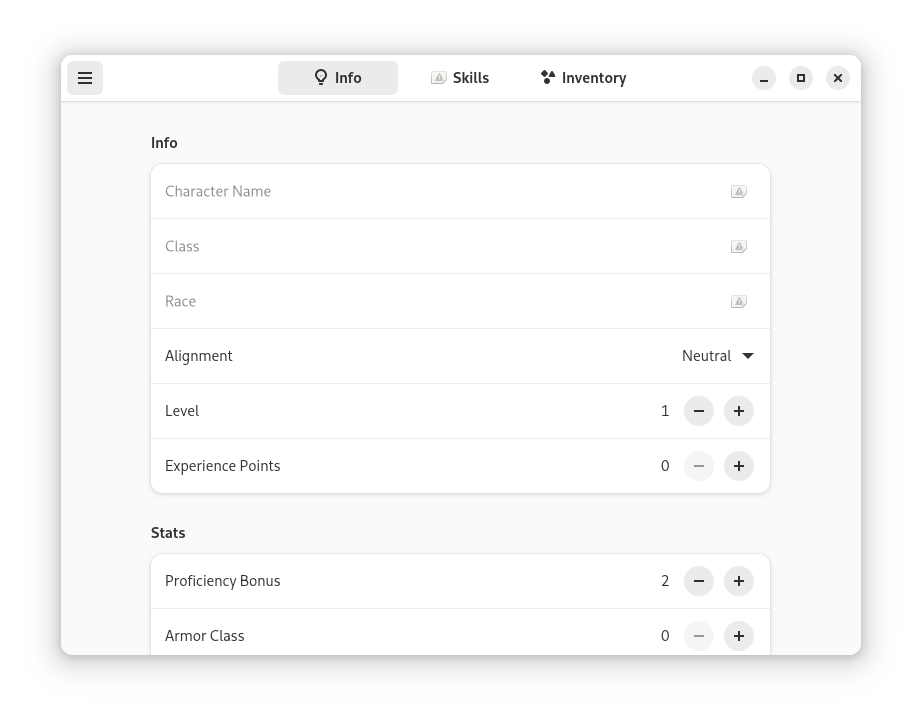The image size is (922, 722).
Task: Focus the Character Name text field
Action: 460,192
